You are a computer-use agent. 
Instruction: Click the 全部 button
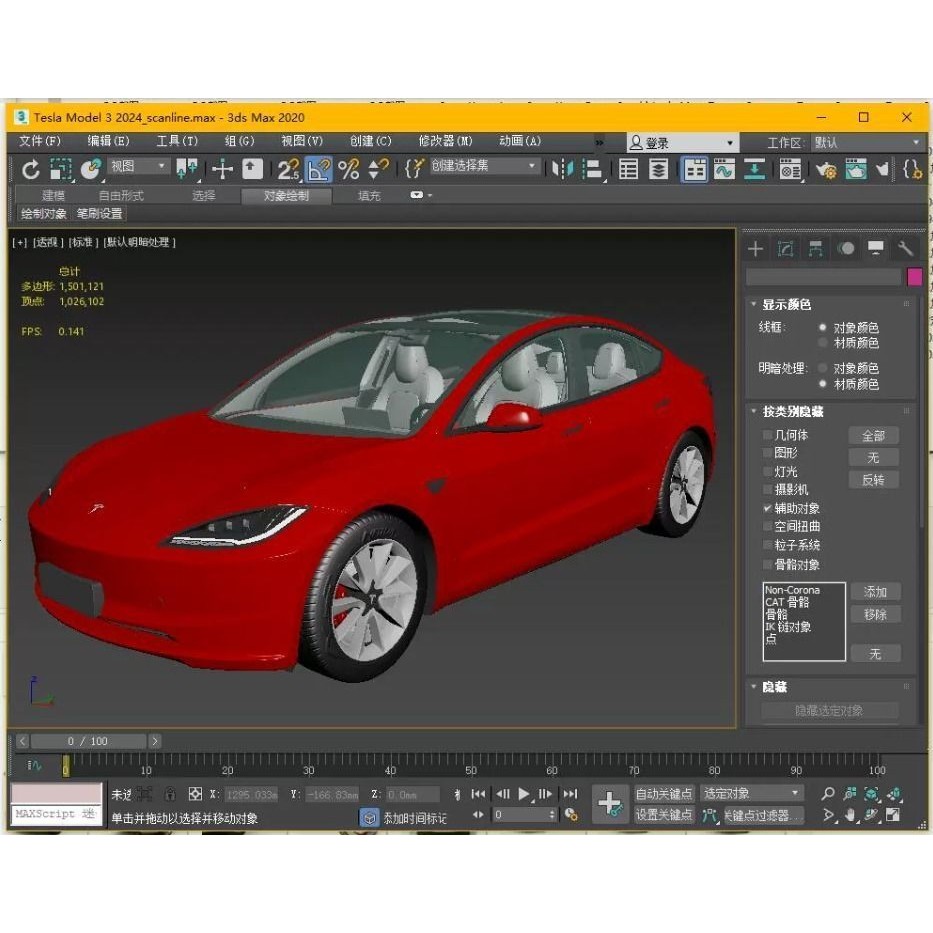[x=873, y=436]
